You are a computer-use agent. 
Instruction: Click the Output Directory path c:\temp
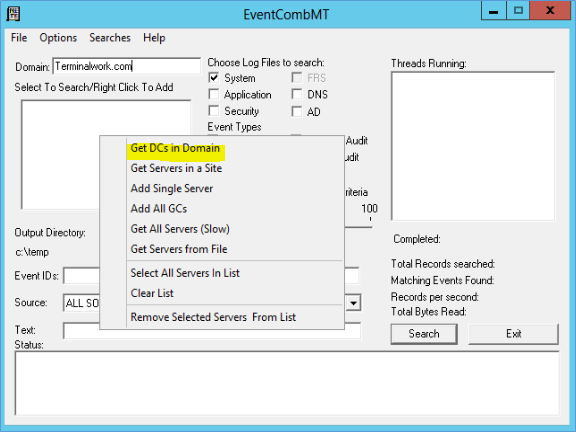point(32,252)
